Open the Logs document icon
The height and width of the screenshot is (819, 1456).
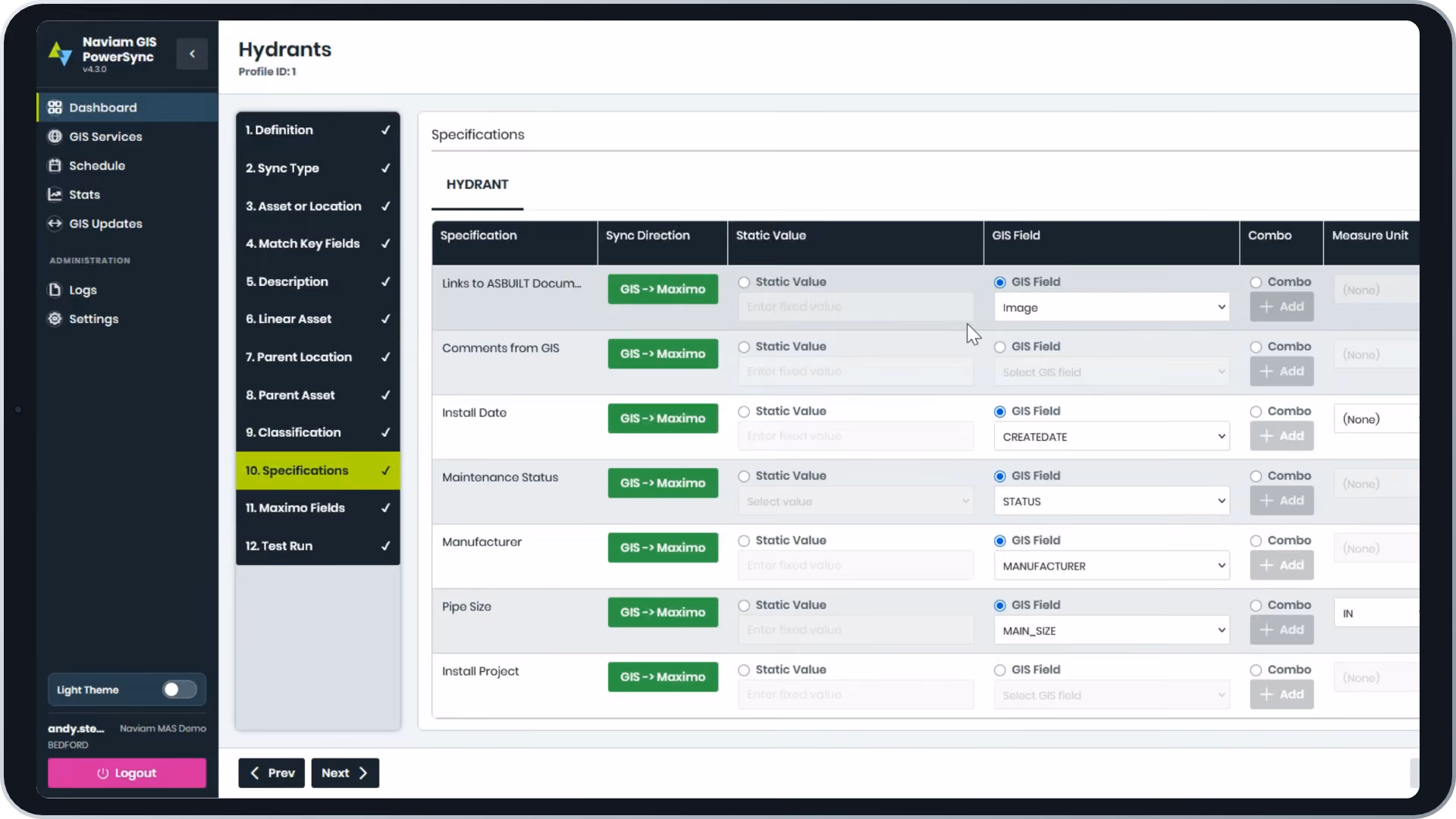tap(55, 290)
